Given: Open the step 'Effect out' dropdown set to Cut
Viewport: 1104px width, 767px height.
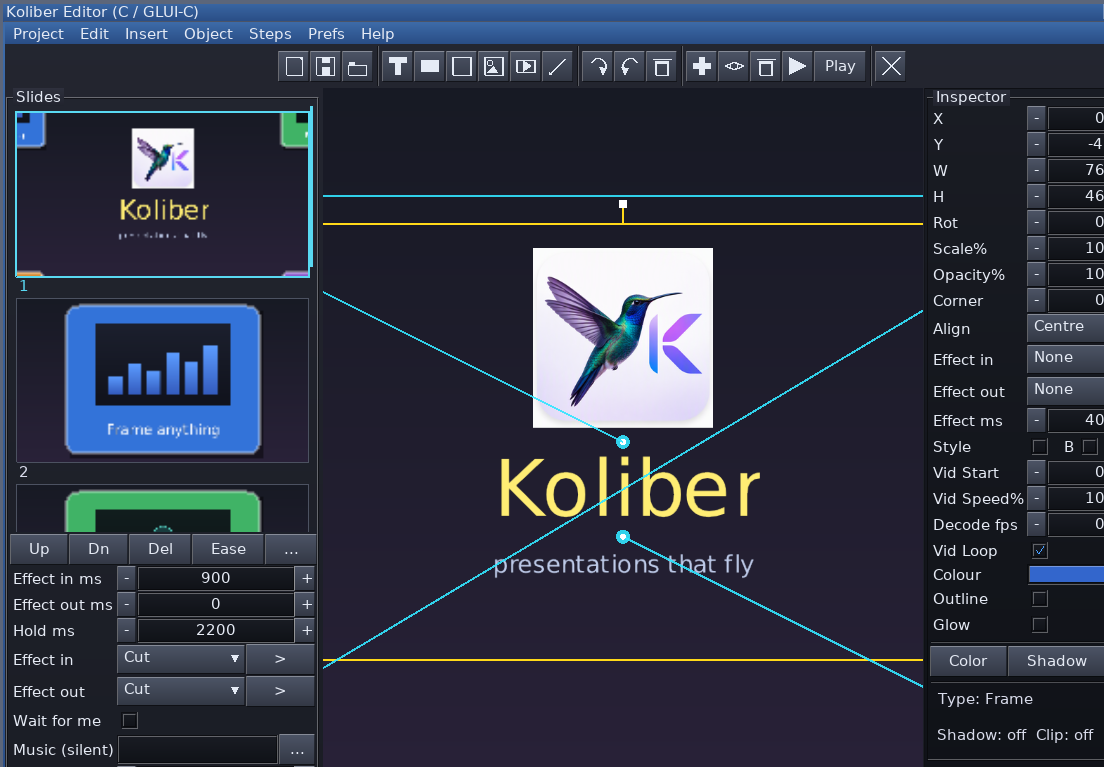Looking at the screenshot, I should point(181,690).
